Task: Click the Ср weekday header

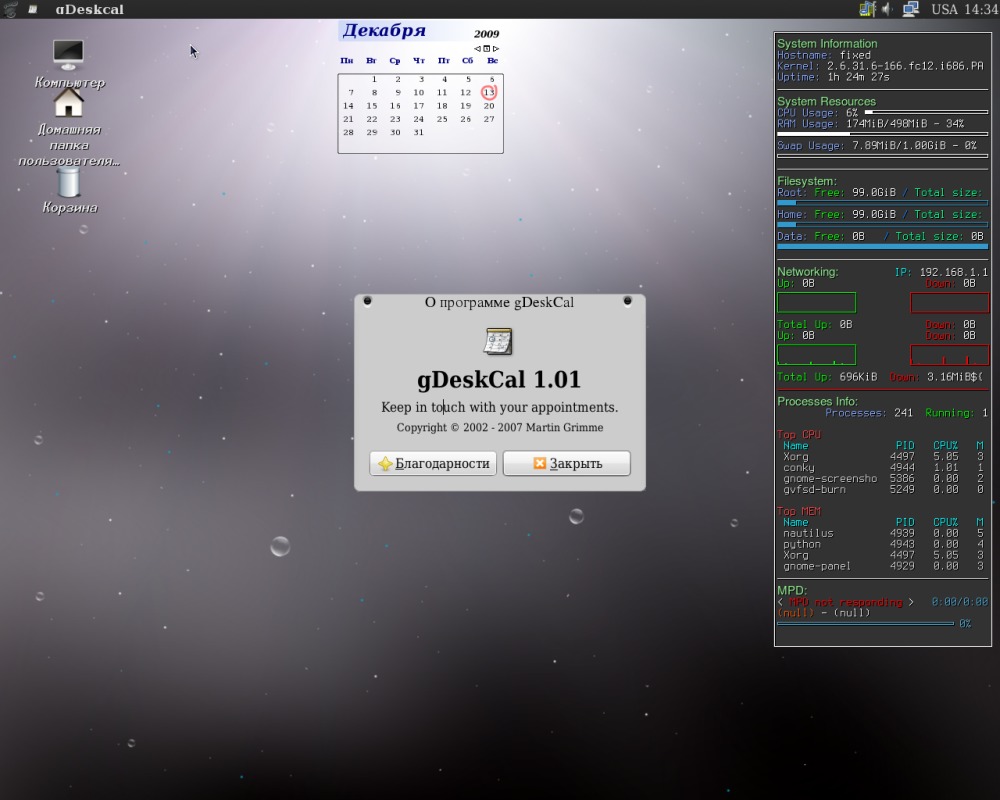Action: [x=395, y=61]
